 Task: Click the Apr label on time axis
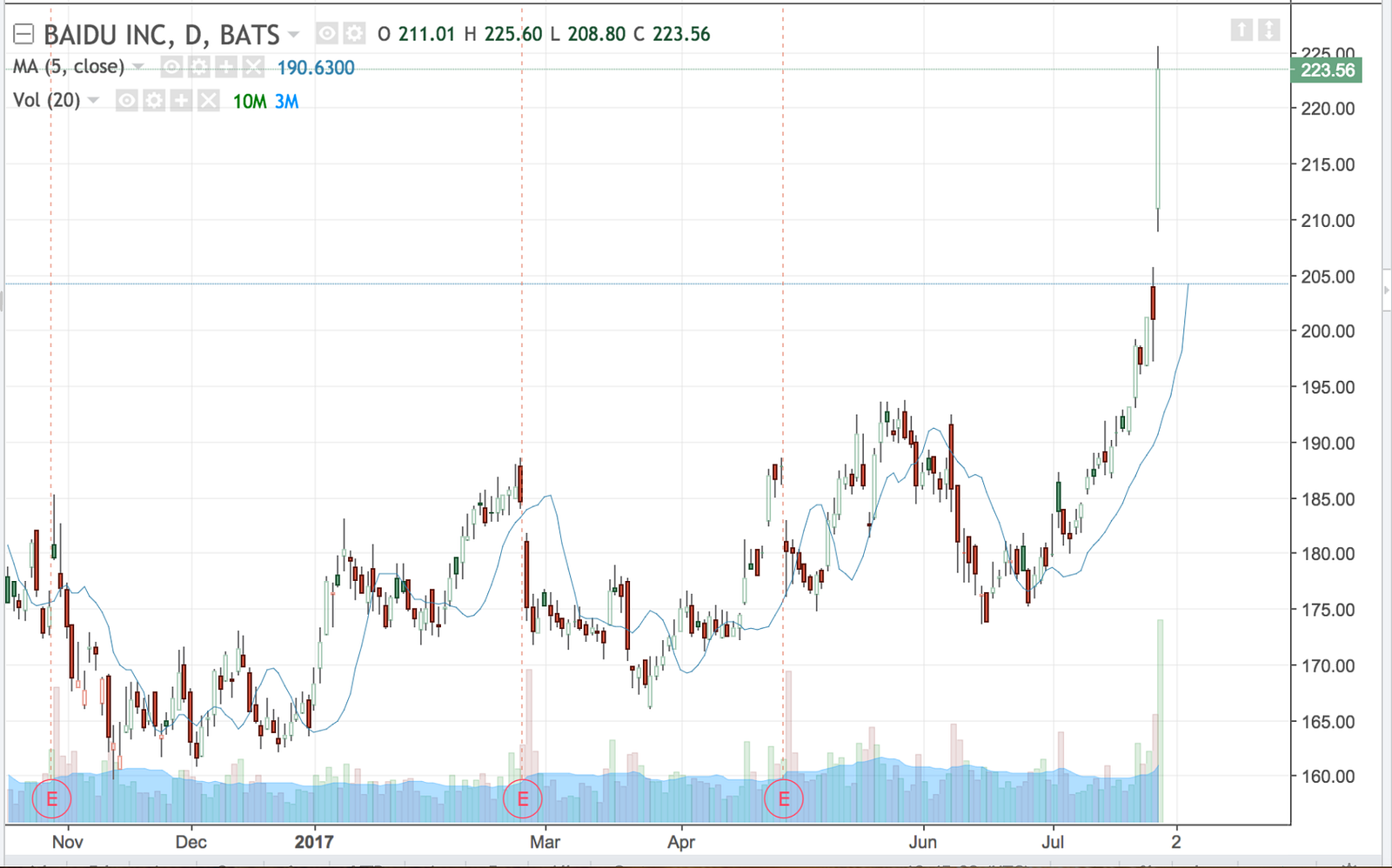681,842
